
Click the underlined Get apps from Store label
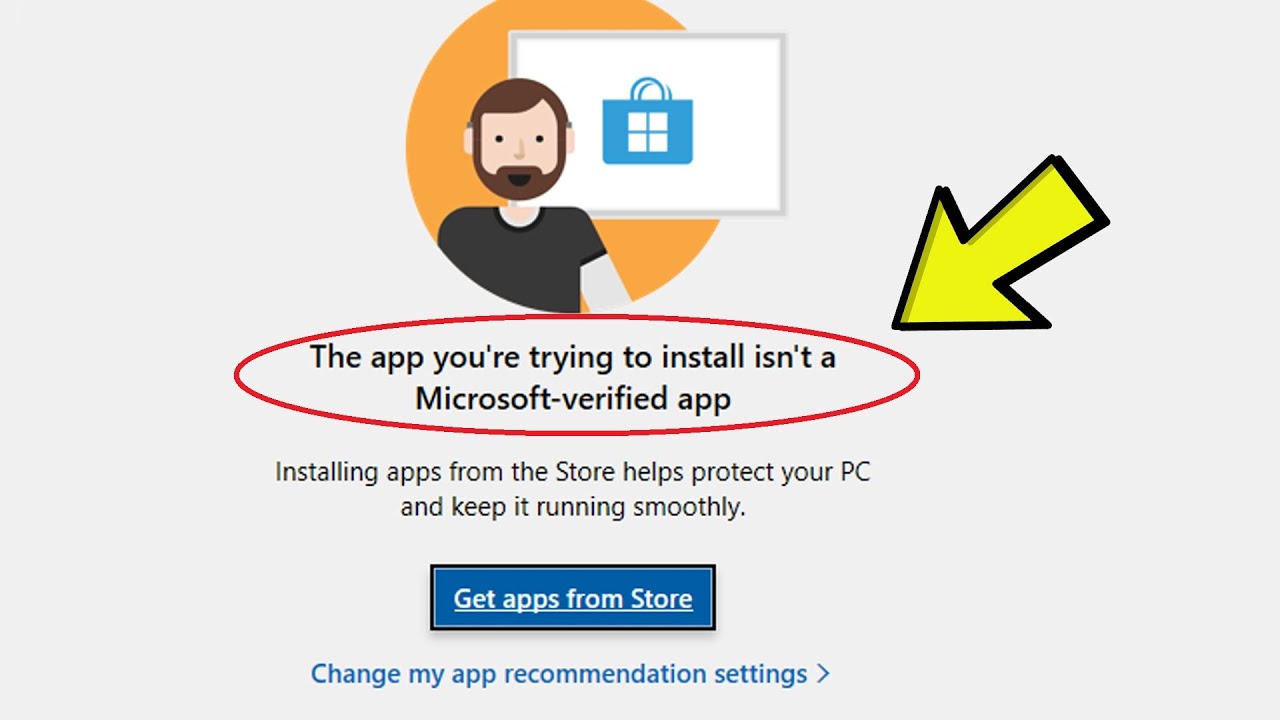(572, 597)
